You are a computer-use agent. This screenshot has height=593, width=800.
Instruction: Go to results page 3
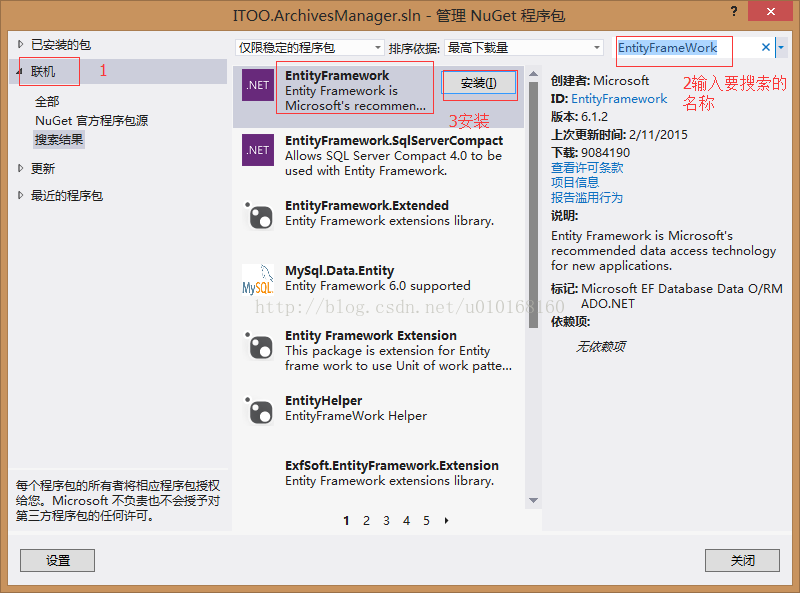tap(386, 521)
